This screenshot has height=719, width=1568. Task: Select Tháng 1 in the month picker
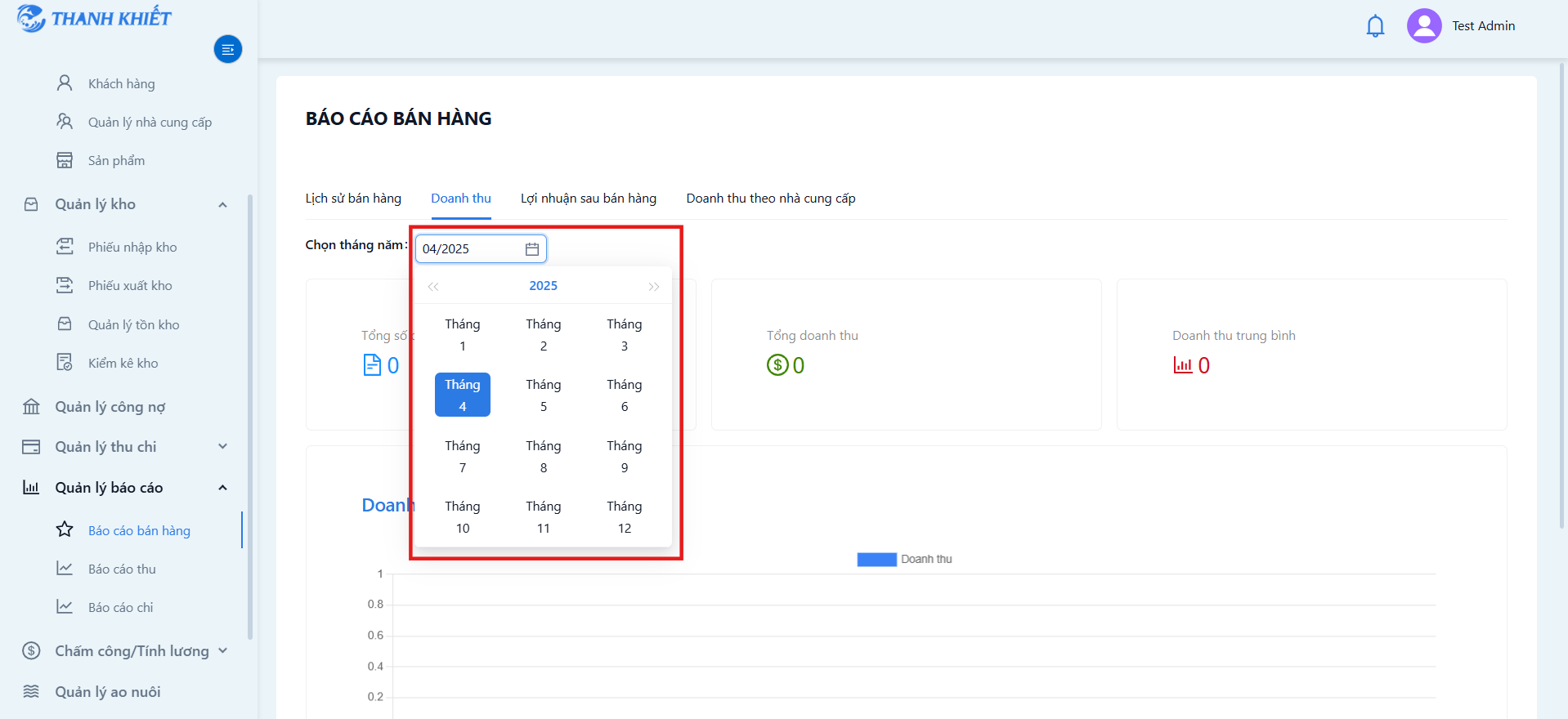click(463, 335)
